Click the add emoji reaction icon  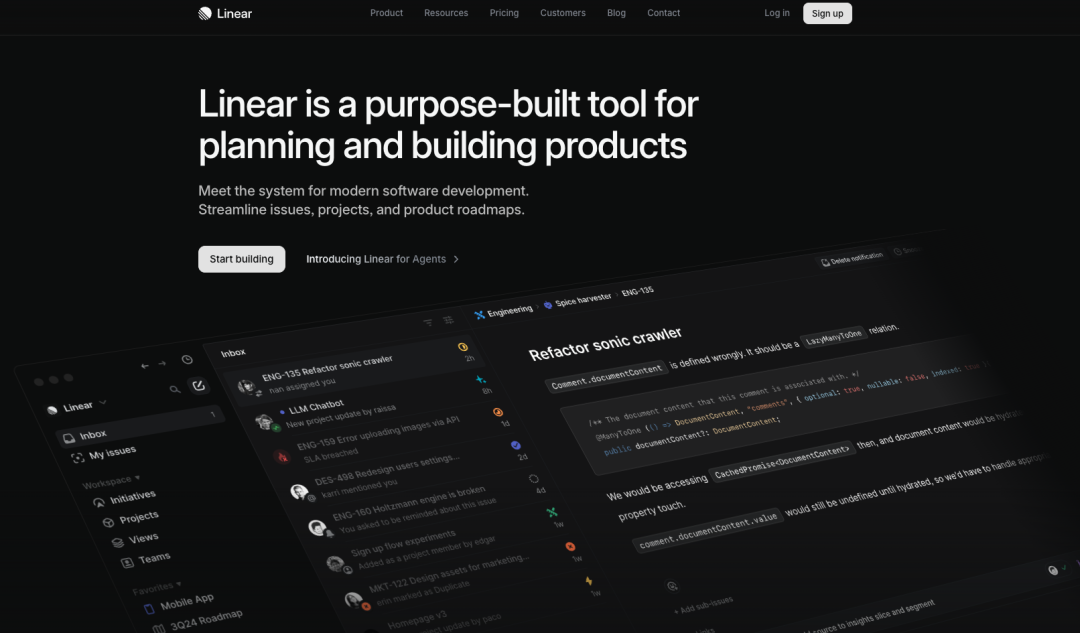point(672,585)
